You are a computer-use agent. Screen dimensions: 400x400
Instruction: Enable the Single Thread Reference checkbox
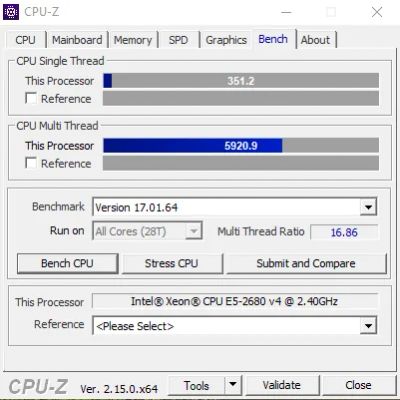click(x=31, y=98)
